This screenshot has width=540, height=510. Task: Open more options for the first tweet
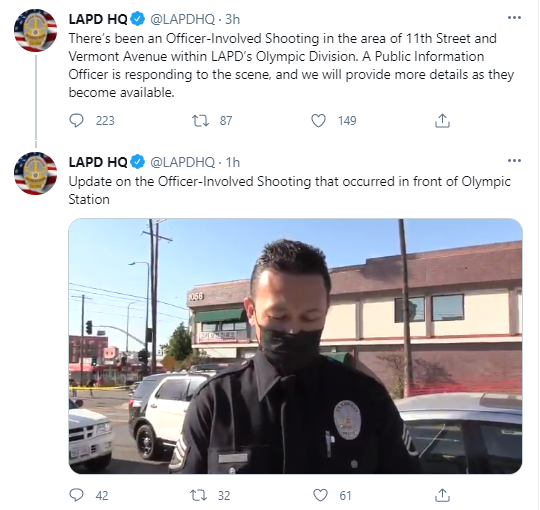click(x=514, y=18)
